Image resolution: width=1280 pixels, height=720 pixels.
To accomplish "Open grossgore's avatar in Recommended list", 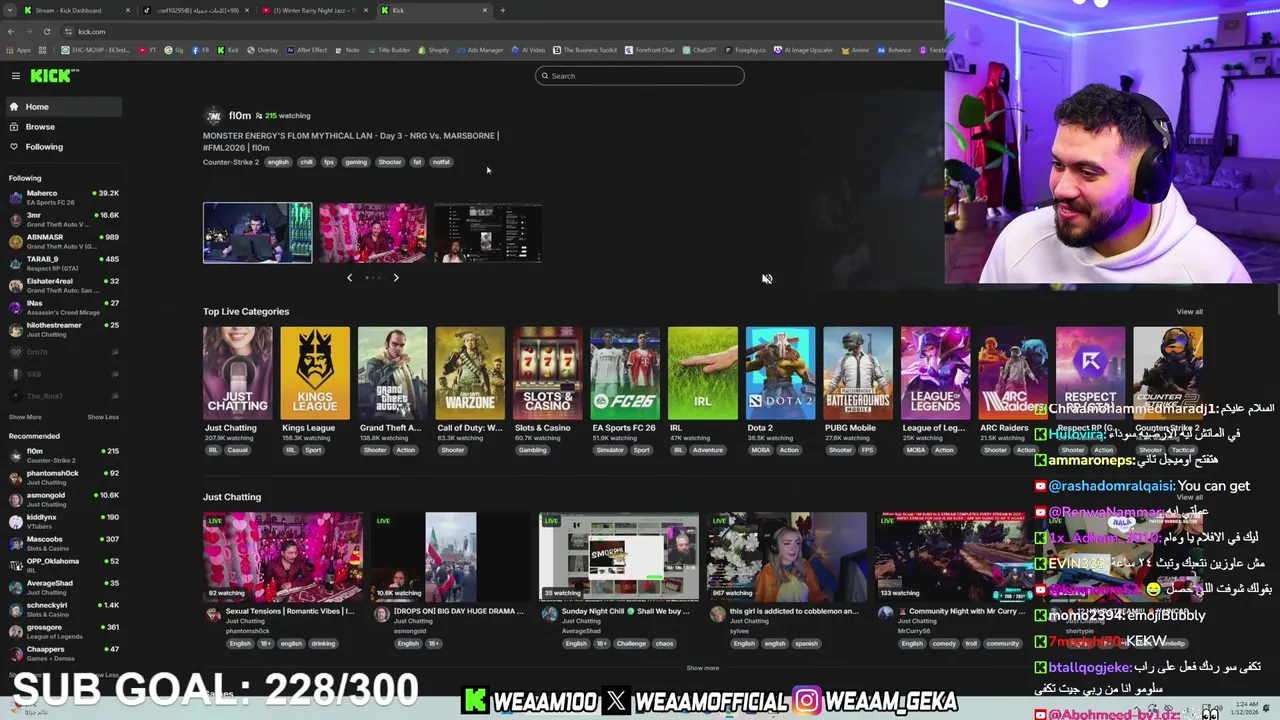I will tap(15, 631).
